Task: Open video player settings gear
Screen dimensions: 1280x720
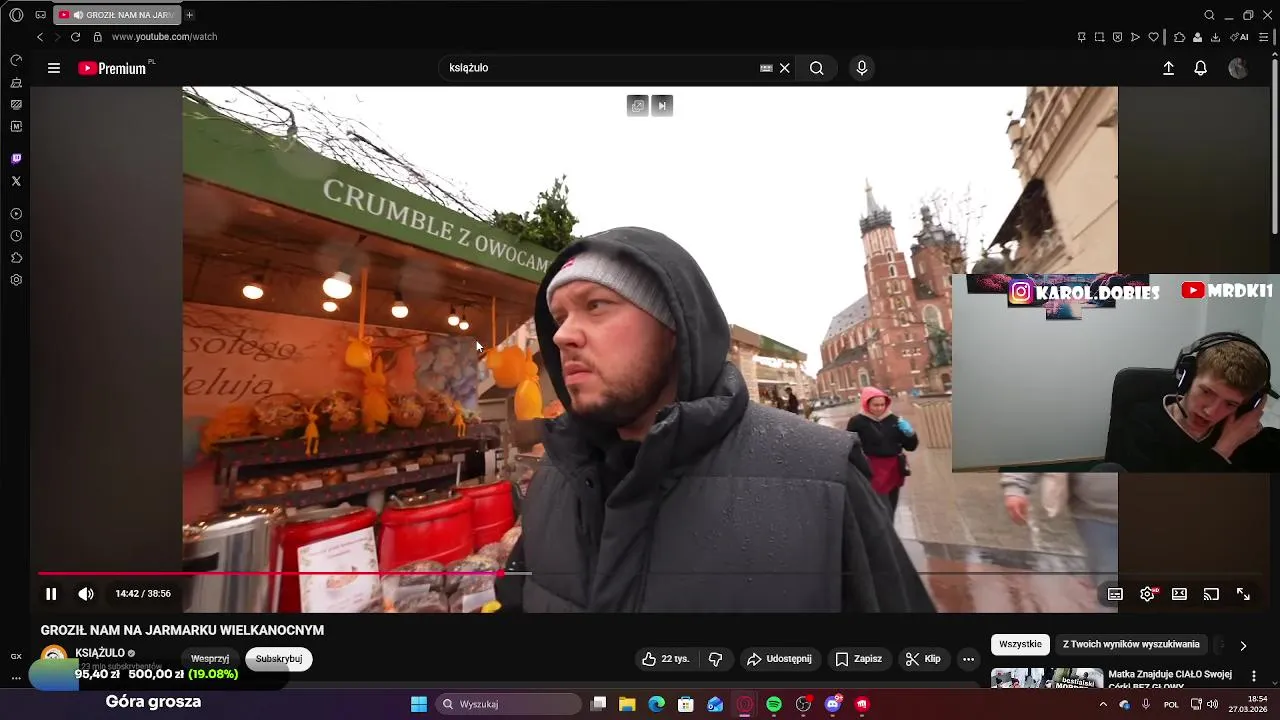Action: tap(1147, 594)
